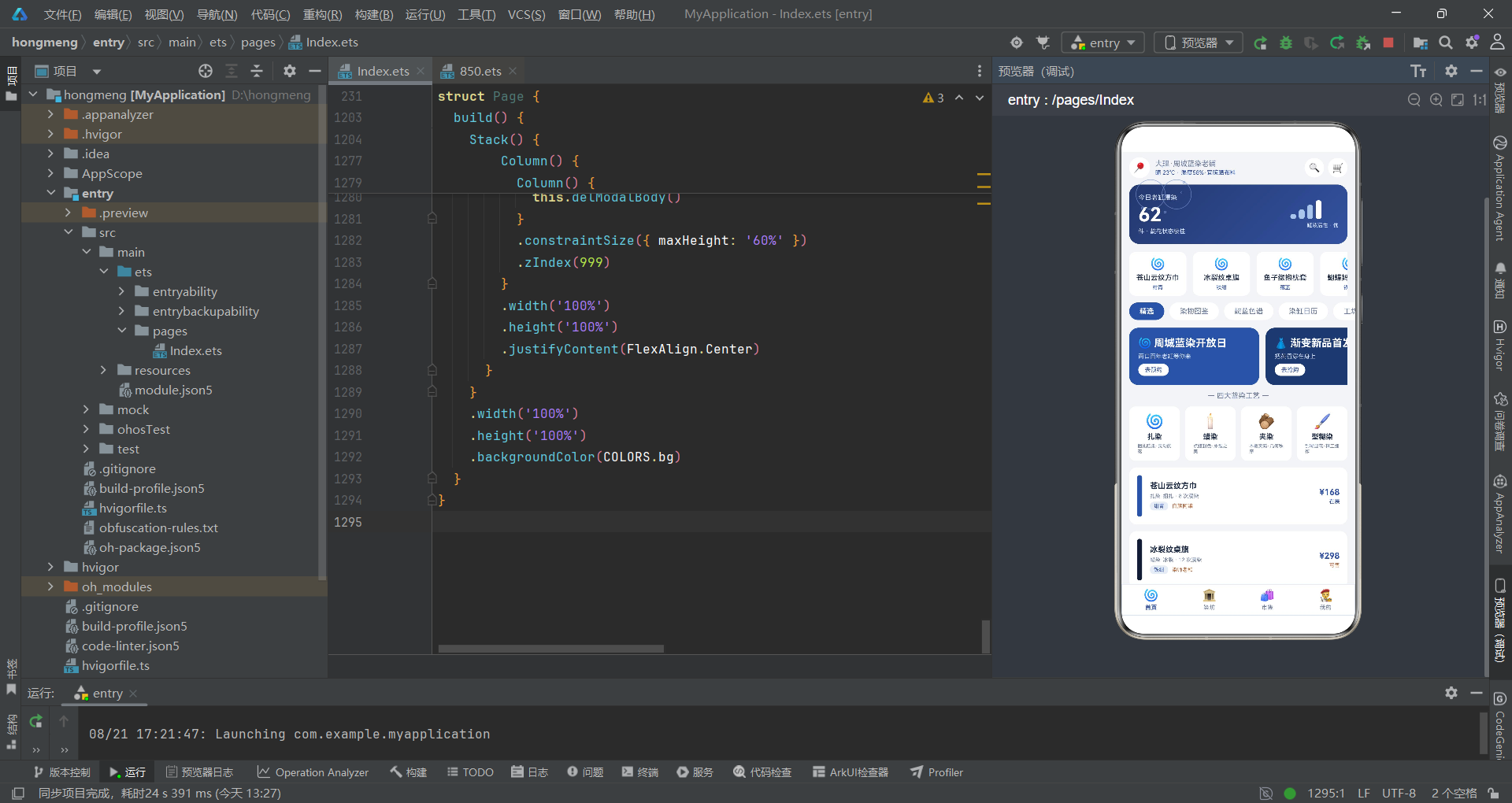Select module.json5 in project tree

point(165,390)
